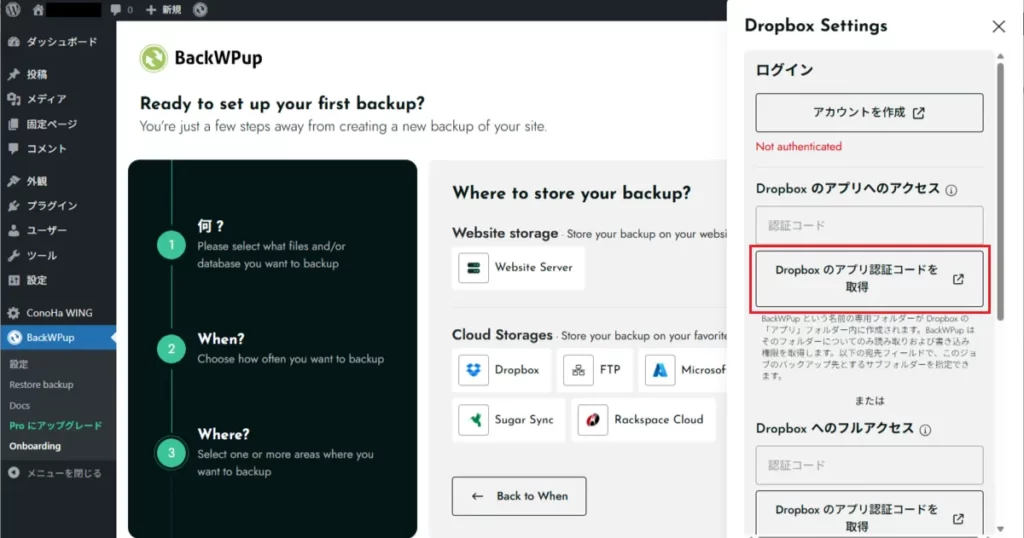Click the WordPress logo in admin bar
This screenshot has height=538, width=1024.
click(x=13, y=10)
